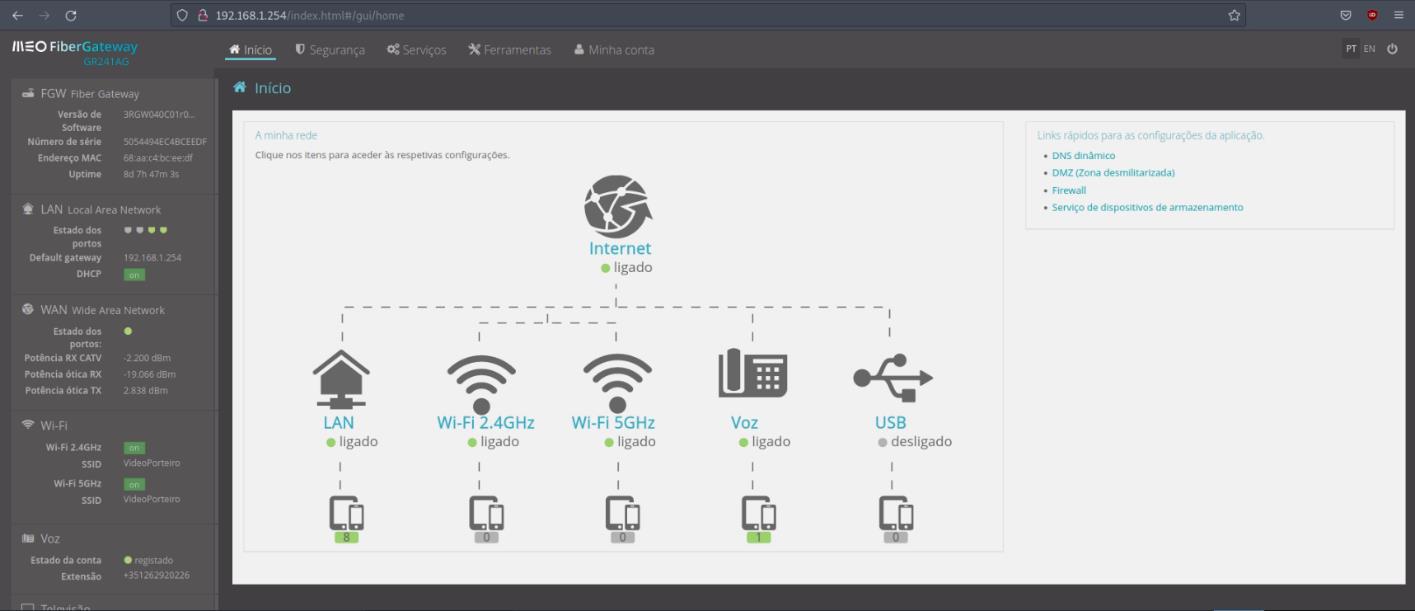Toggle Wi-Fi 2.4GHz on badge in sidebar
The width and height of the screenshot is (1415, 611).
[x=134, y=448]
